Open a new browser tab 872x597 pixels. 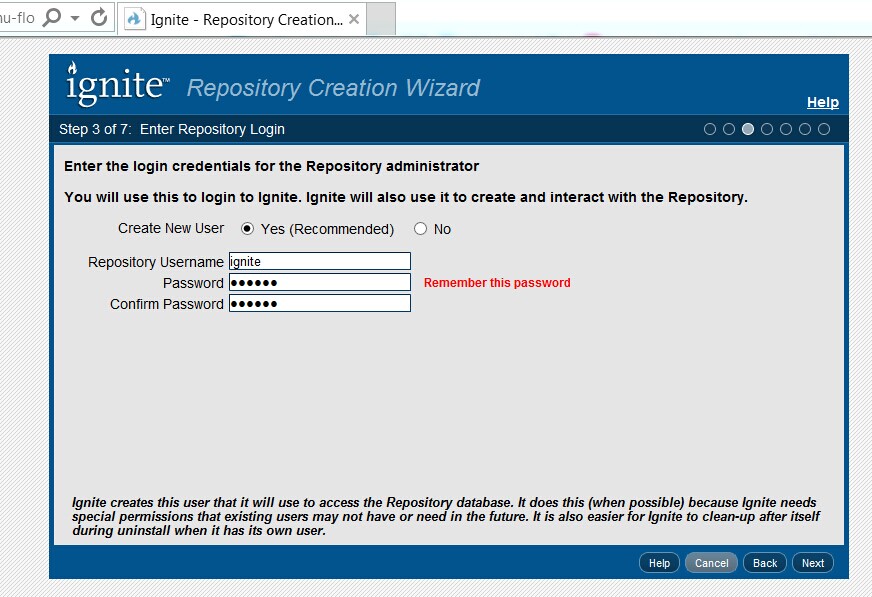pos(382,19)
